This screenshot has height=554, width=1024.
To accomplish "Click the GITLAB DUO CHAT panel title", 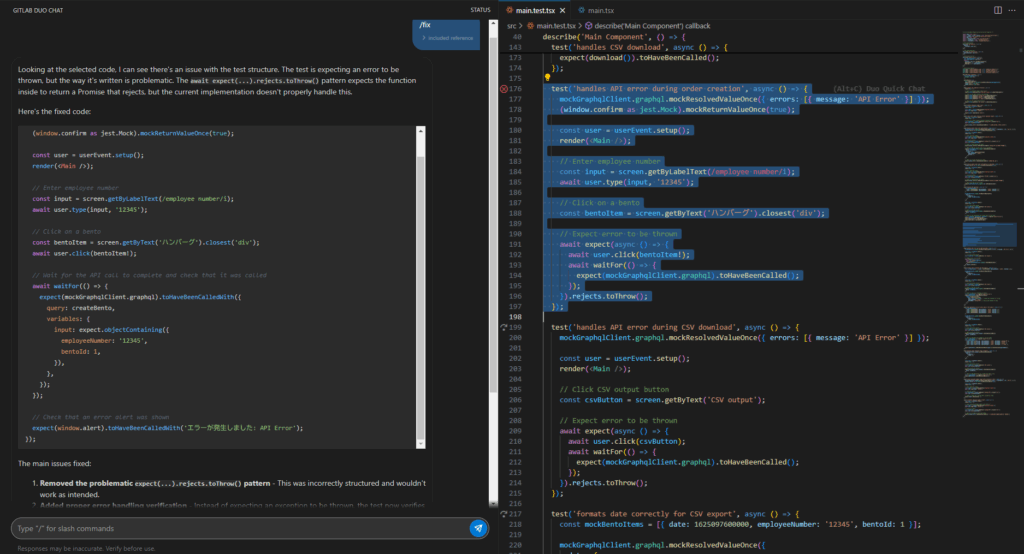I will (38, 10).
